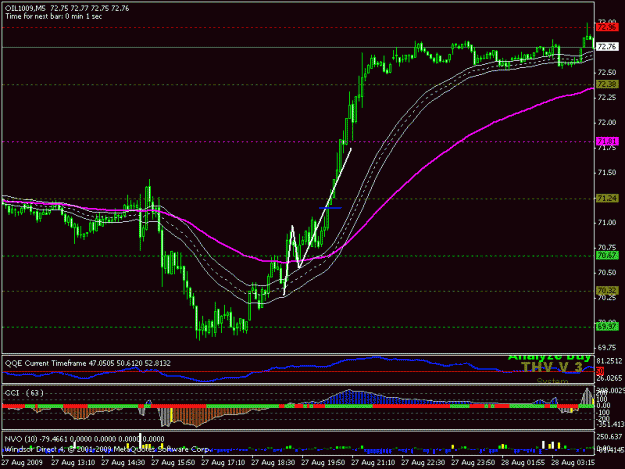Click the QQE scale value 81.2512
Viewport: 625px width, 469px height.
click(x=609, y=361)
